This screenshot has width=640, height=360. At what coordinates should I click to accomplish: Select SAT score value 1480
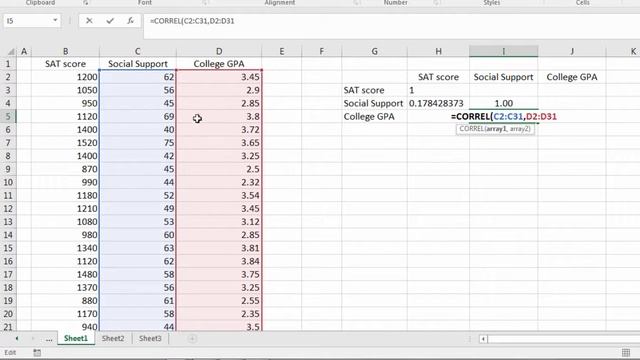tap(65, 274)
